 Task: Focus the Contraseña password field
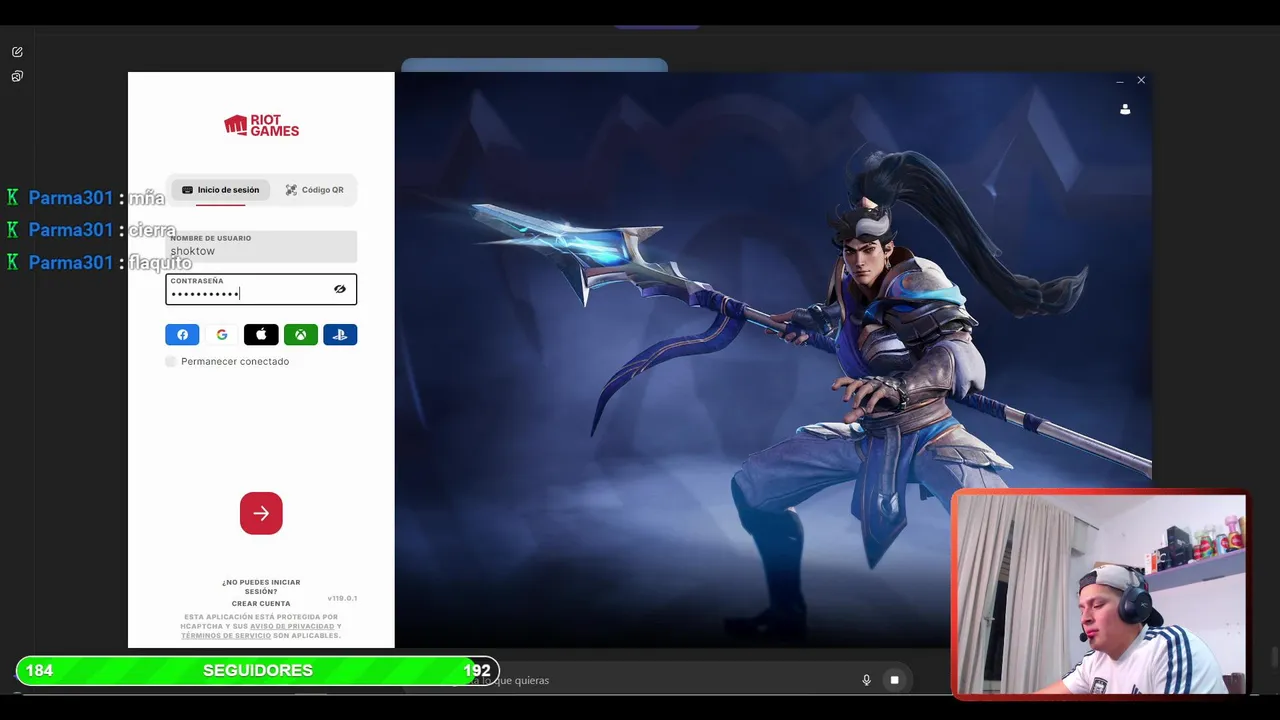pyautogui.click(x=261, y=289)
